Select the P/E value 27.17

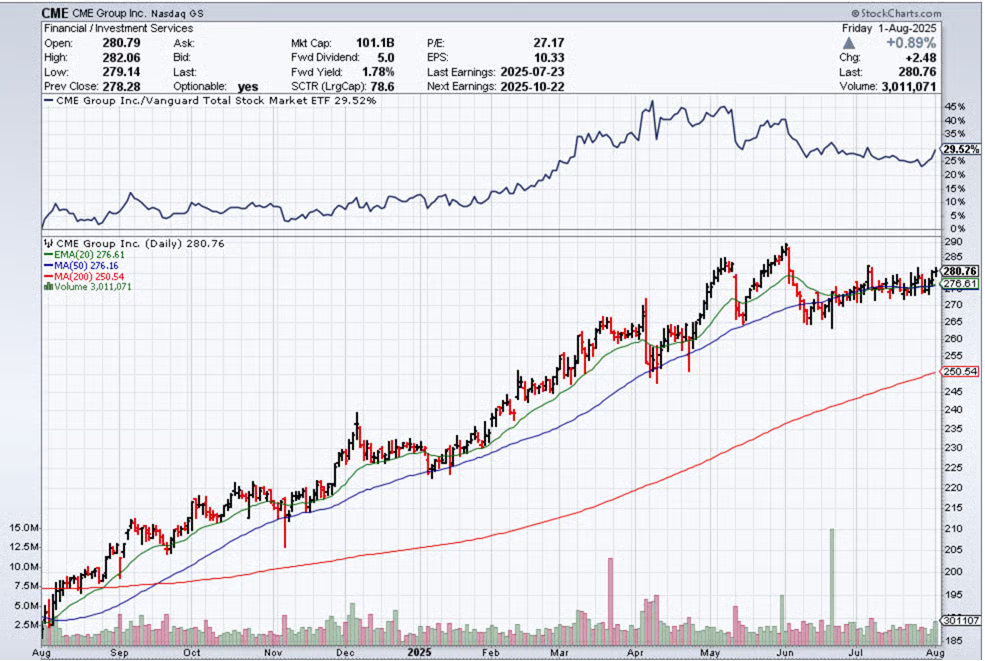tap(548, 43)
